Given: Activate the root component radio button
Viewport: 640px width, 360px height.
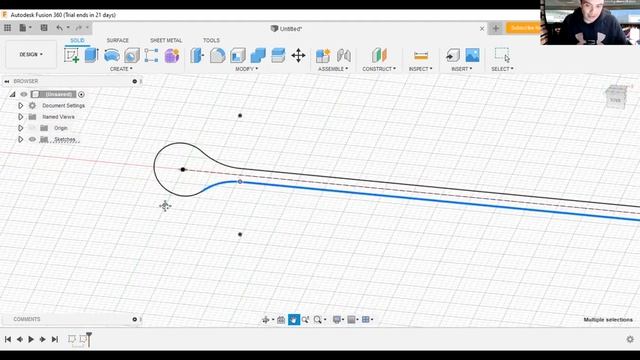Looking at the screenshot, I should (81, 94).
